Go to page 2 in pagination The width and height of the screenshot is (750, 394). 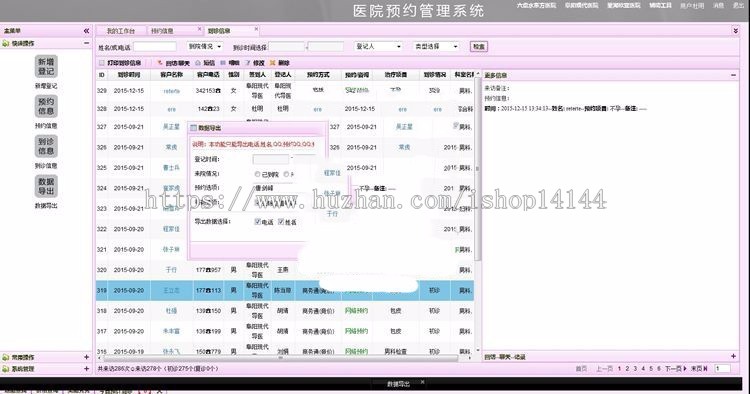point(627,369)
